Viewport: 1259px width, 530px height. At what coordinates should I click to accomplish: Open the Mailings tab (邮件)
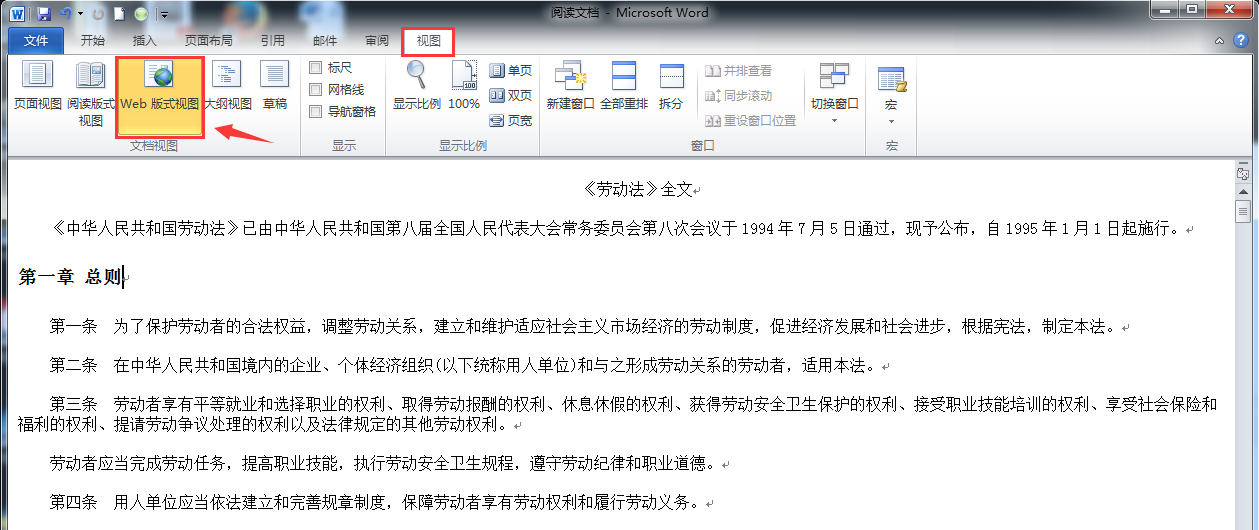tap(325, 41)
